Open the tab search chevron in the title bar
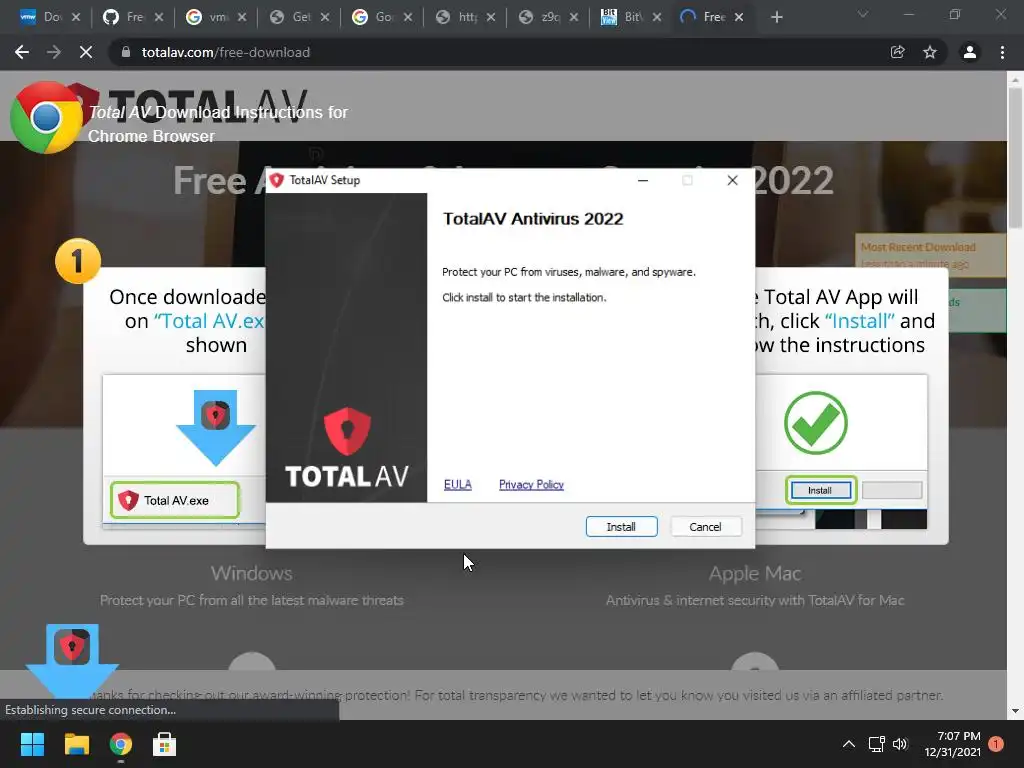This screenshot has width=1024, height=768. (x=863, y=14)
